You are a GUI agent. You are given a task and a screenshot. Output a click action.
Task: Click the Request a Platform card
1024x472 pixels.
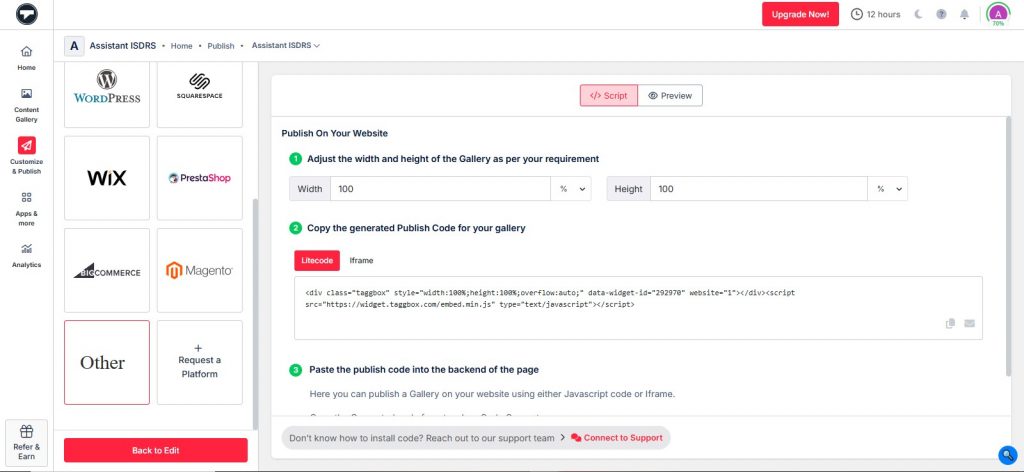(200, 362)
